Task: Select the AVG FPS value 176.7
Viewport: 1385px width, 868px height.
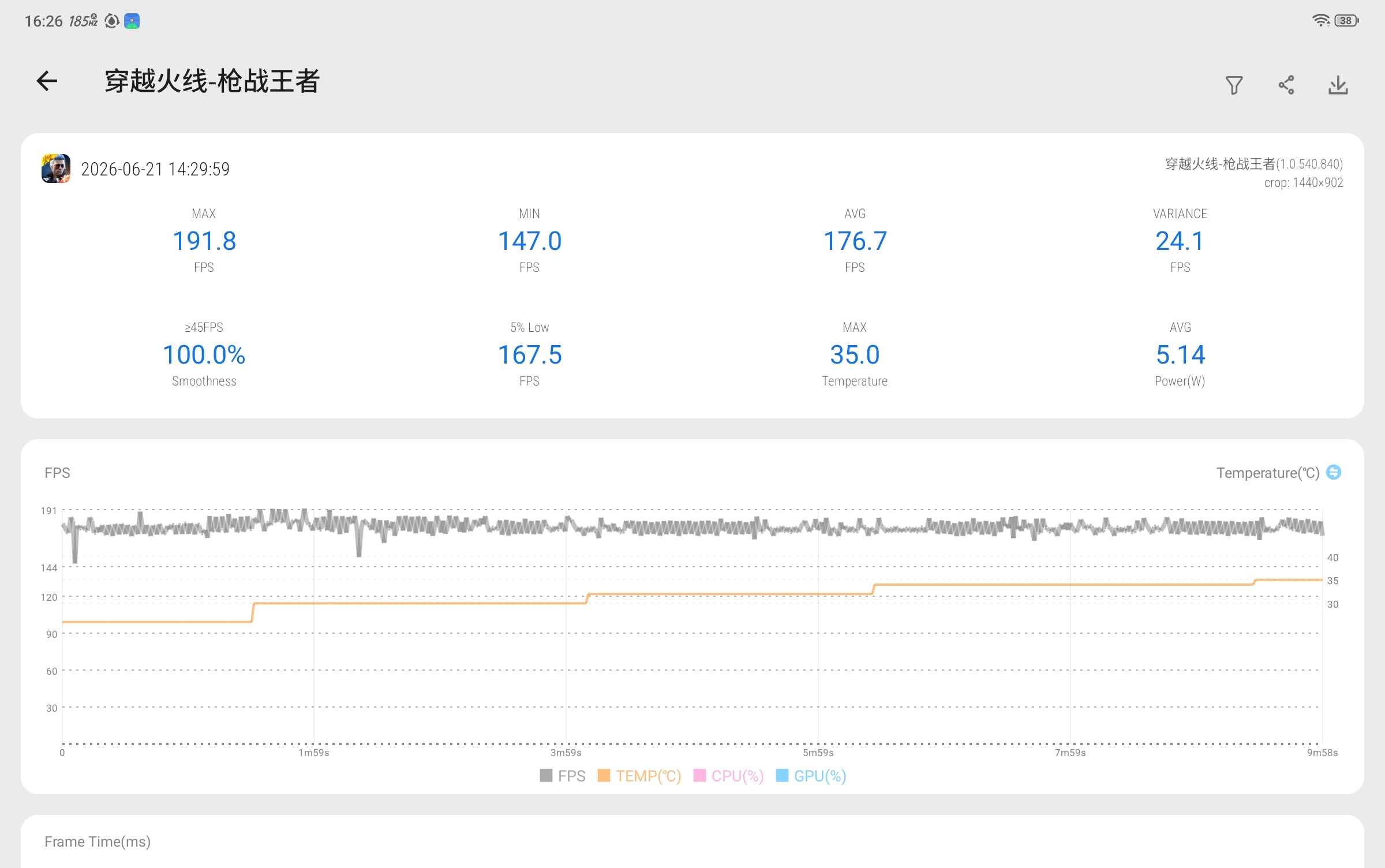Action: [x=855, y=241]
